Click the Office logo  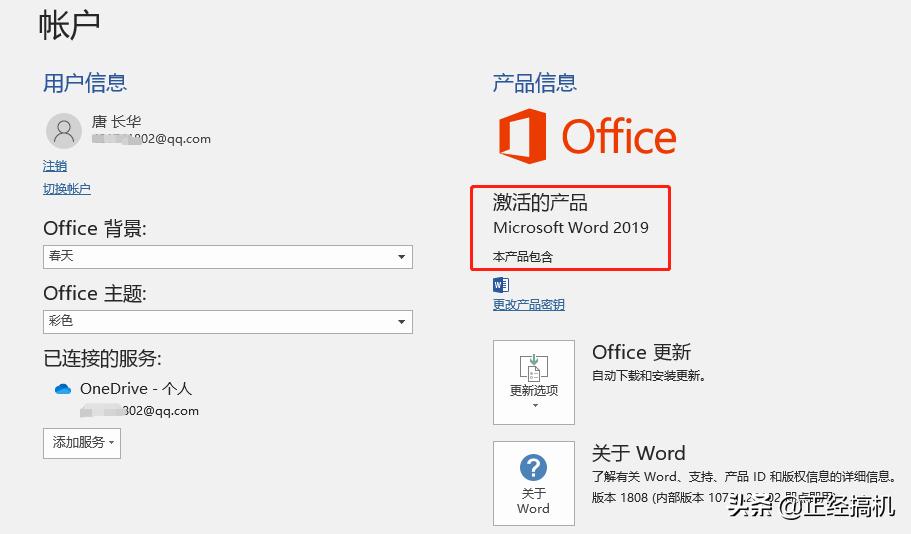(x=587, y=136)
